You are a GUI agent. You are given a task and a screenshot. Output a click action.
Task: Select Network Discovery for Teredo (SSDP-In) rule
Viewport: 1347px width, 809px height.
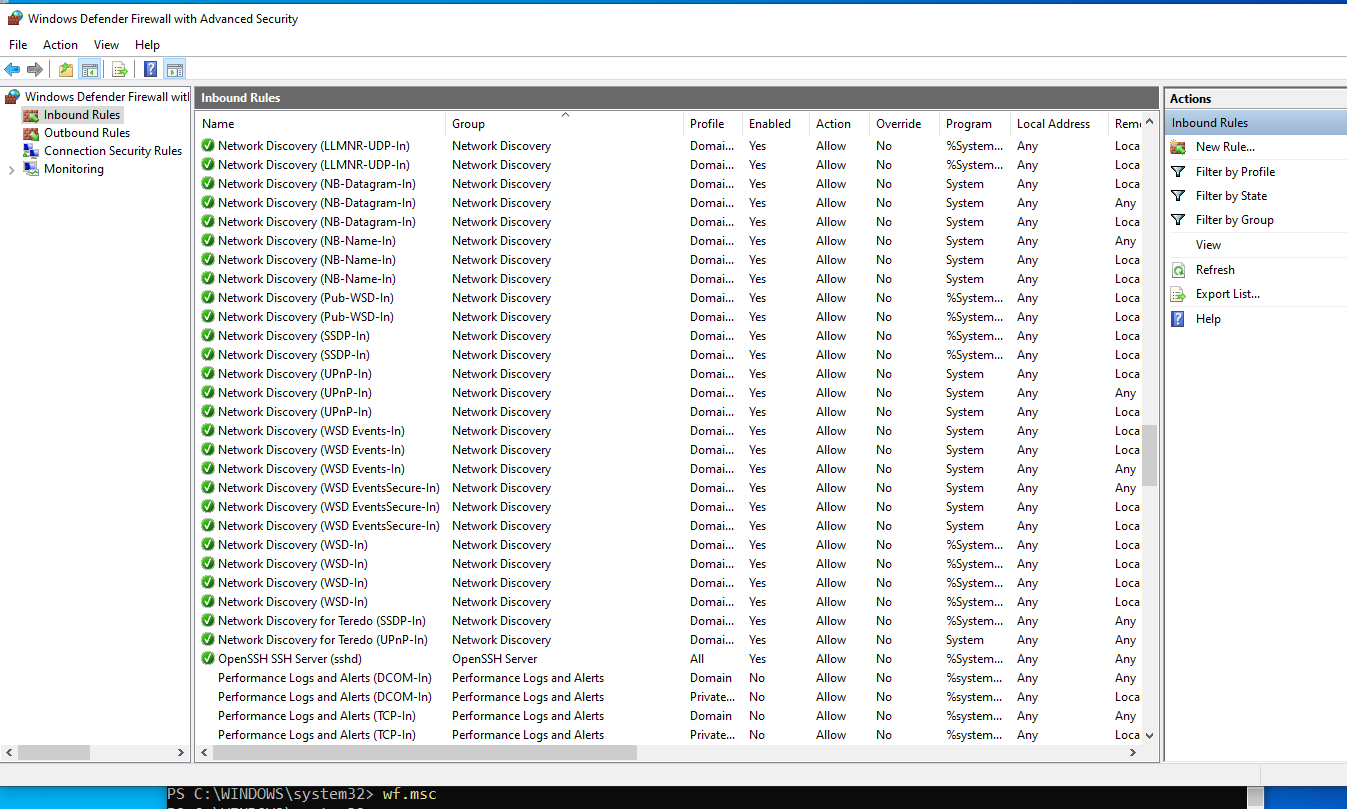[322, 621]
